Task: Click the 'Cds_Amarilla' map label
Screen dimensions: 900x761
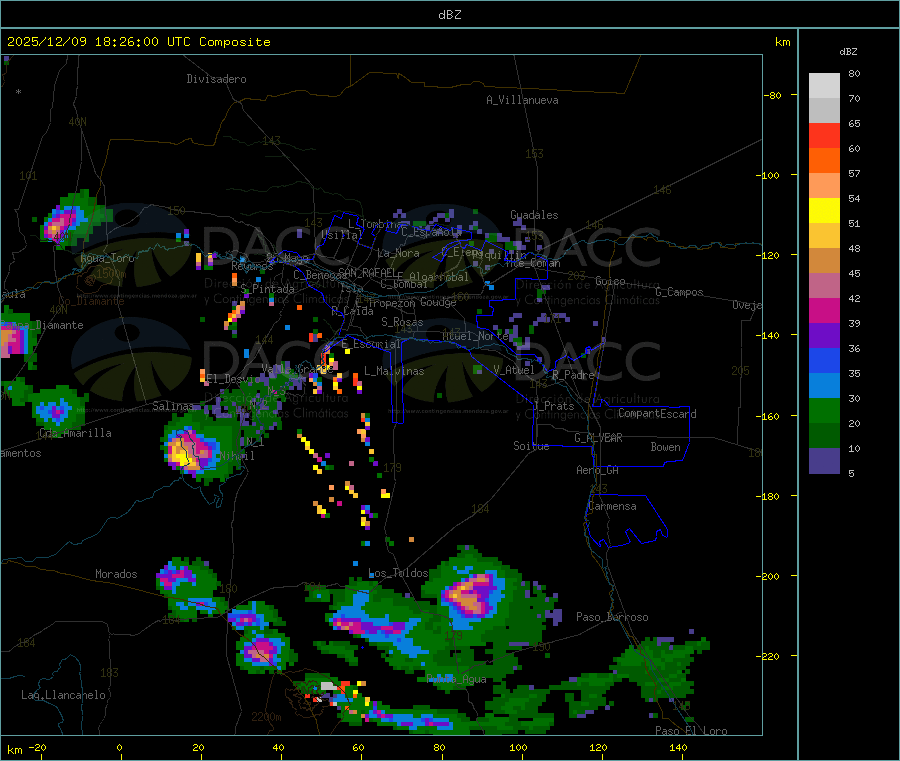Action: (75, 433)
